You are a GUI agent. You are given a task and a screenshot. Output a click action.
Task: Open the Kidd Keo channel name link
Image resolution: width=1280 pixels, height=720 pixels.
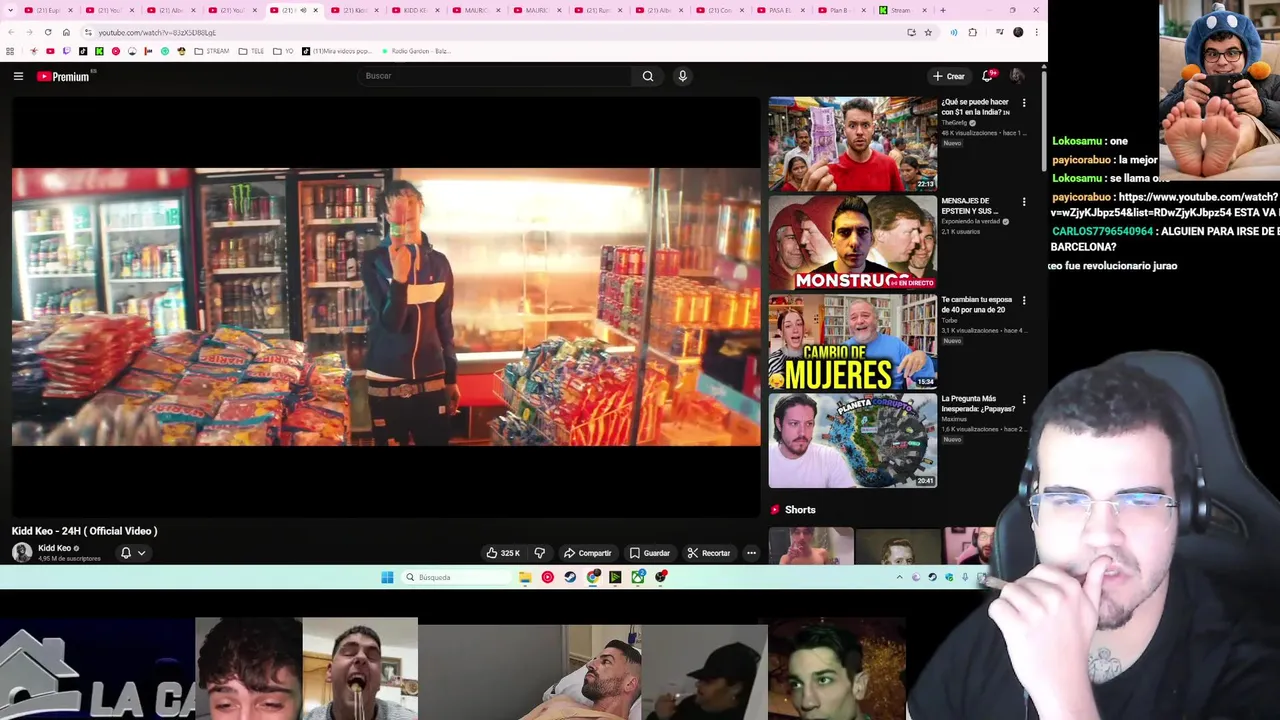click(x=54, y=548)
